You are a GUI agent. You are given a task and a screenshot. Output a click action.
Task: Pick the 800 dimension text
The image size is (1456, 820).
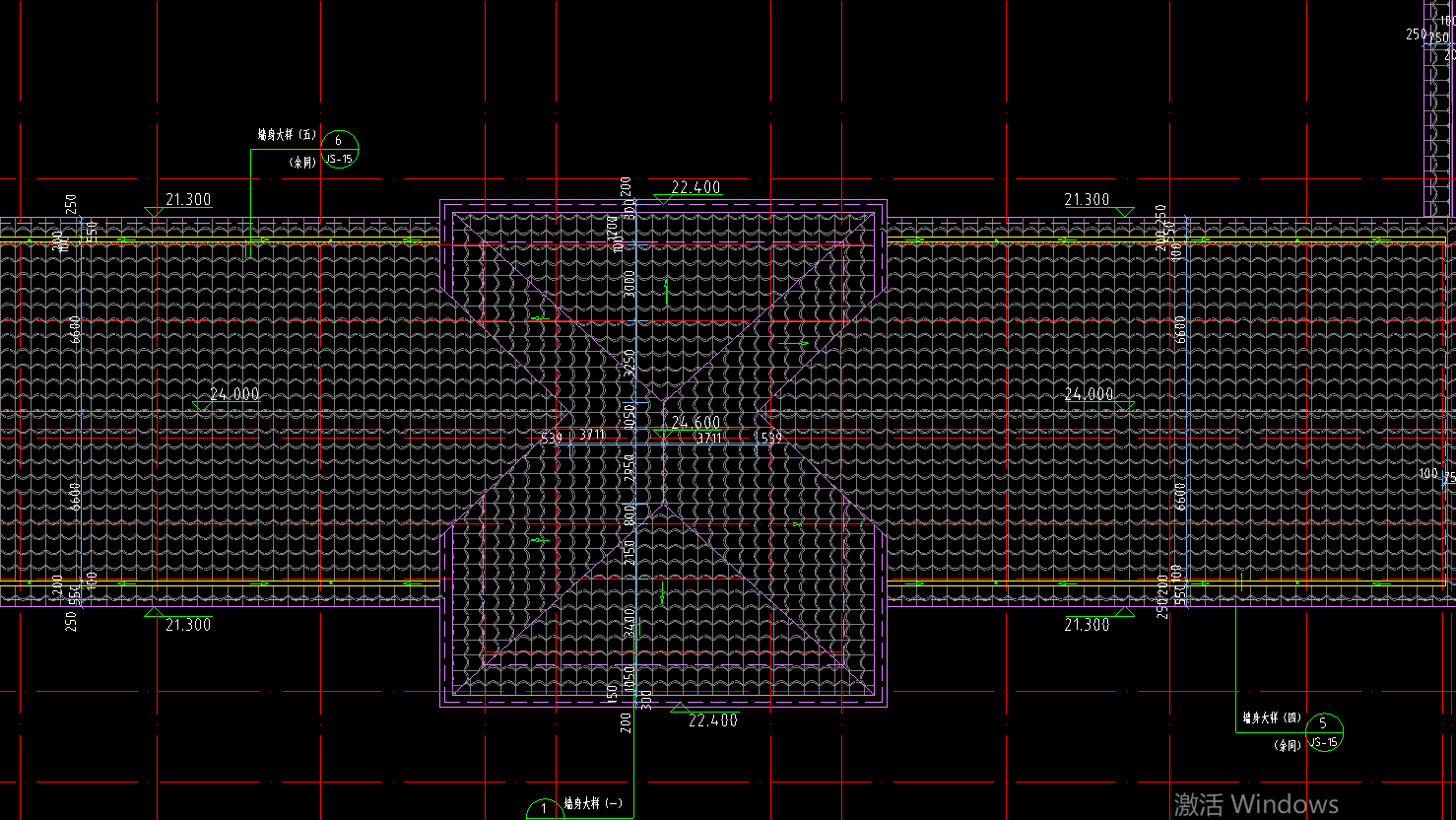point(629,516)
